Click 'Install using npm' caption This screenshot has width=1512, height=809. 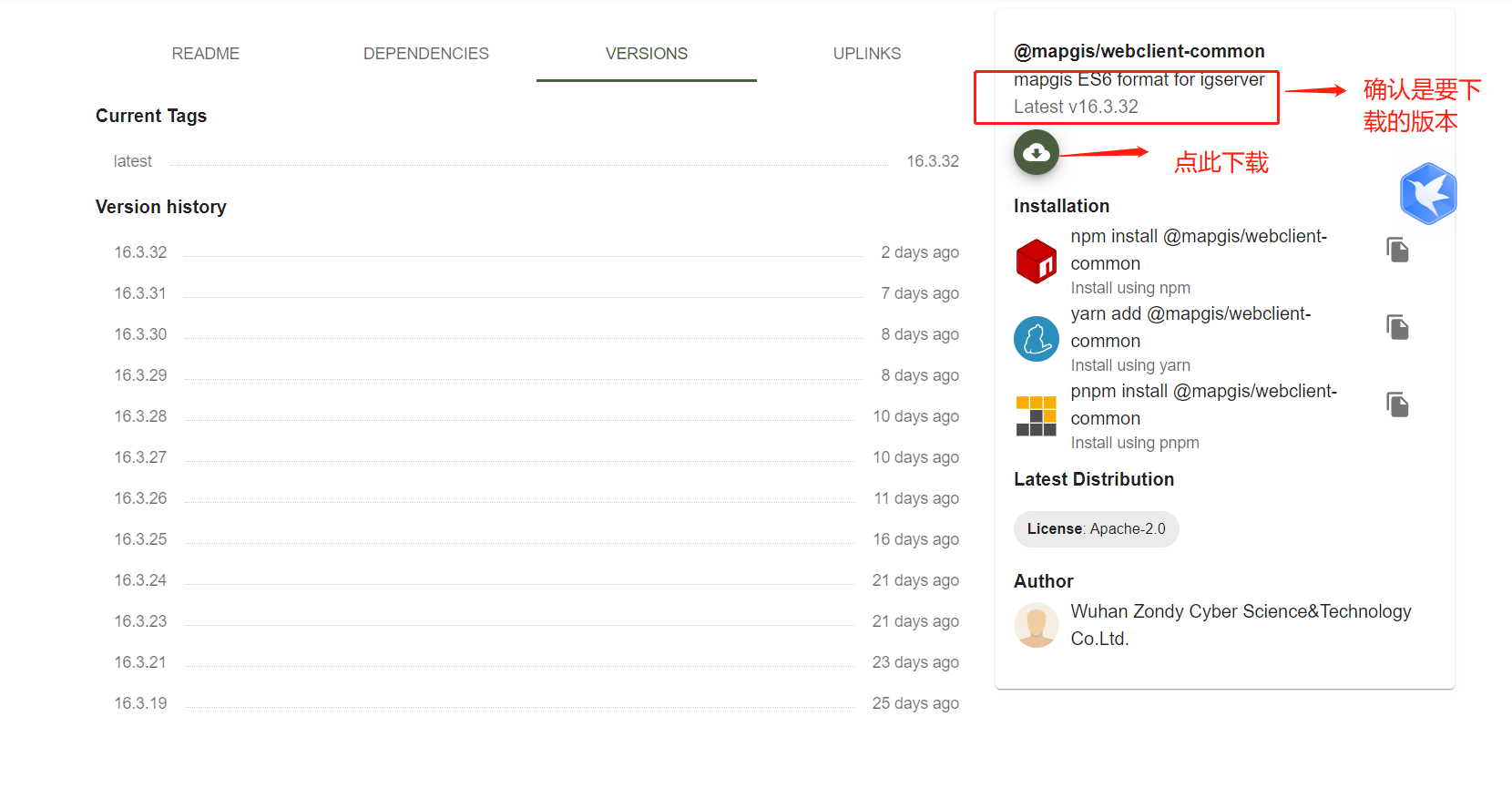[x=1130, y=288]
